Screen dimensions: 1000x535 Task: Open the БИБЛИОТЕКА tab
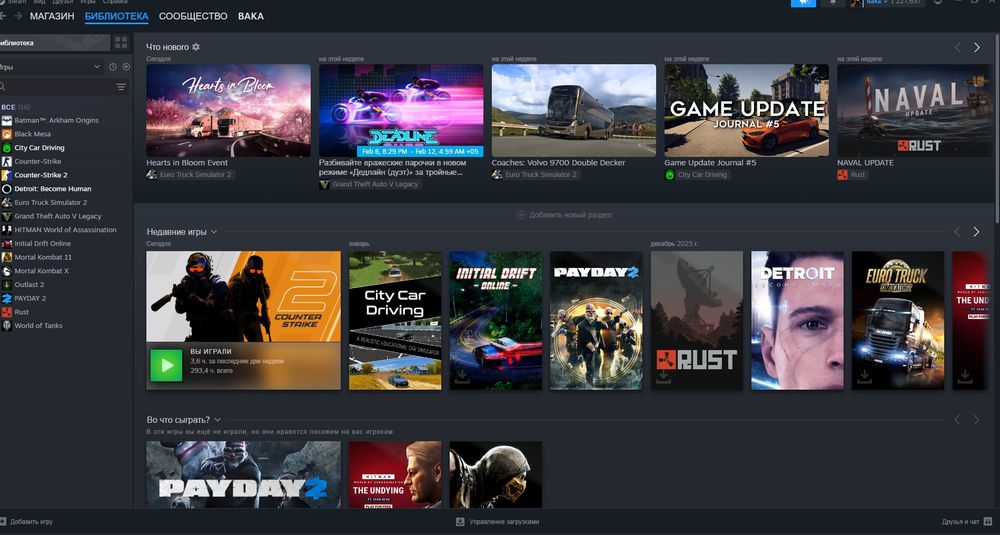(117, 16)
